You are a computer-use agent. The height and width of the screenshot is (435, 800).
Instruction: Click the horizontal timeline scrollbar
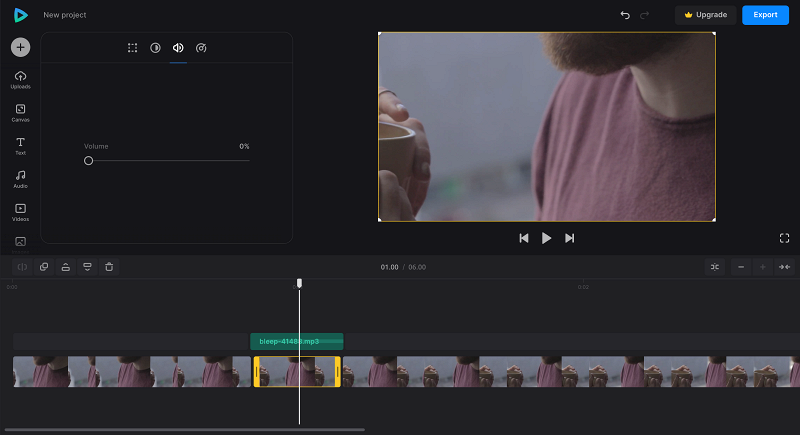(x=185, y=429)
